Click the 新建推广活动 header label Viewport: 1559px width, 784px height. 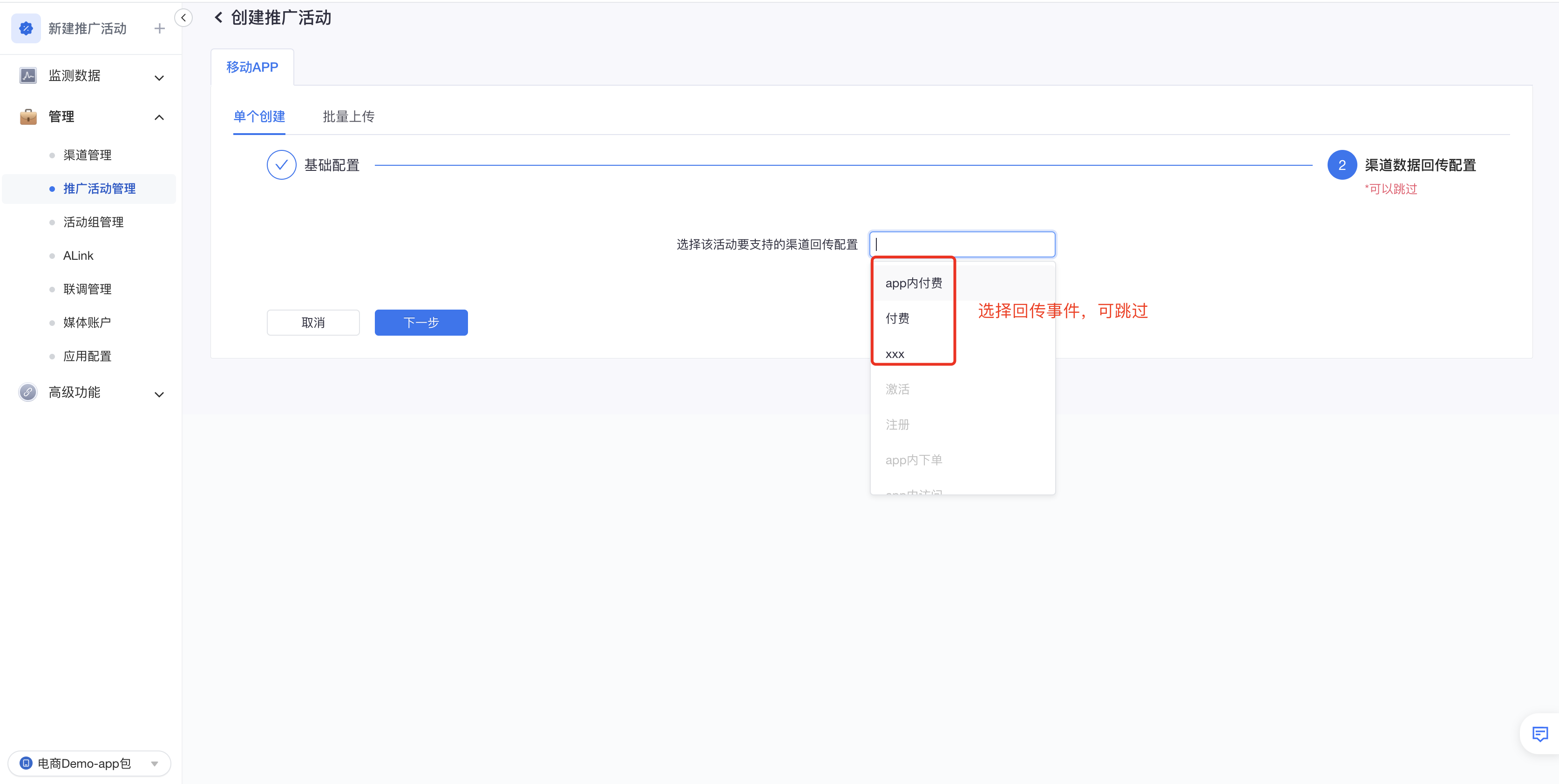87,28
